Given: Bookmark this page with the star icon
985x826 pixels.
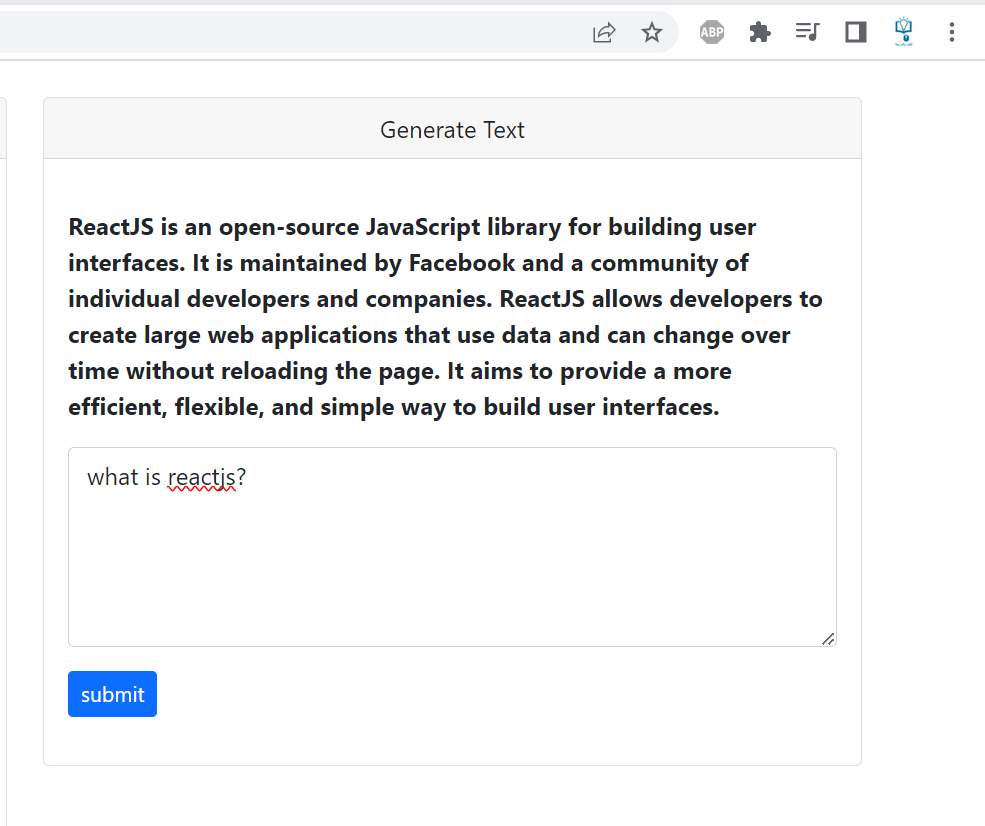Looking at the screenshot, I should [651, 32].
